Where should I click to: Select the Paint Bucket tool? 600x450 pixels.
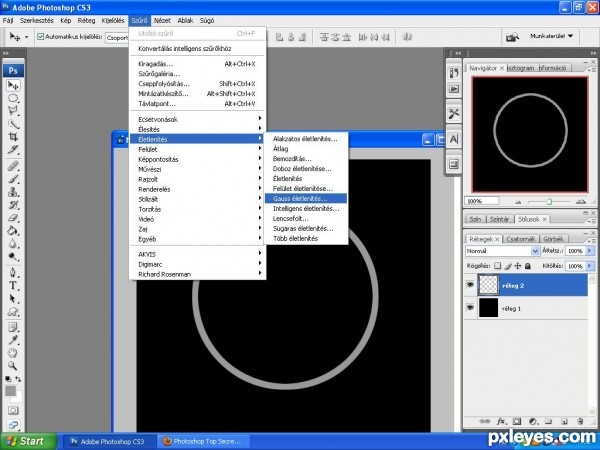point(13,230)
